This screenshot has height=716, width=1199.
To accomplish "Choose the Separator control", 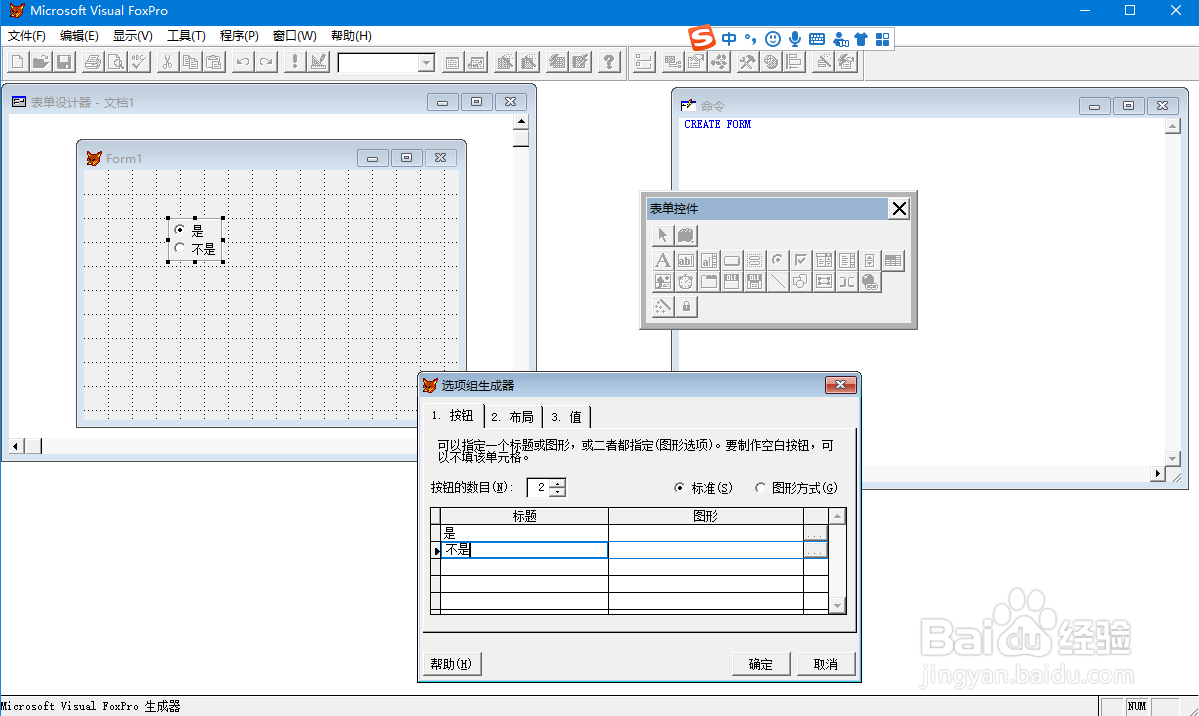I will pyautogui.click(x=846, y=282).
